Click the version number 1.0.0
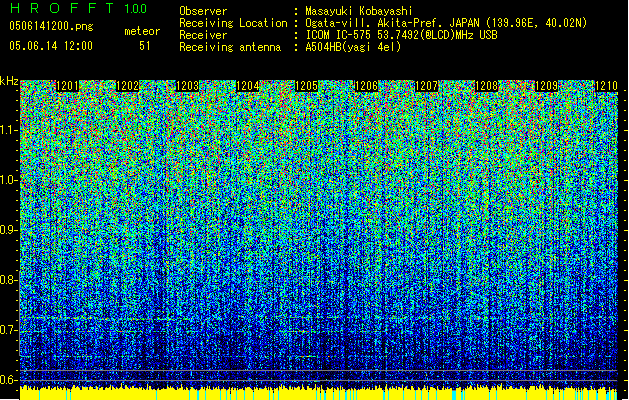The width and height of the screenshot is (629, 400). pos(135,8)
